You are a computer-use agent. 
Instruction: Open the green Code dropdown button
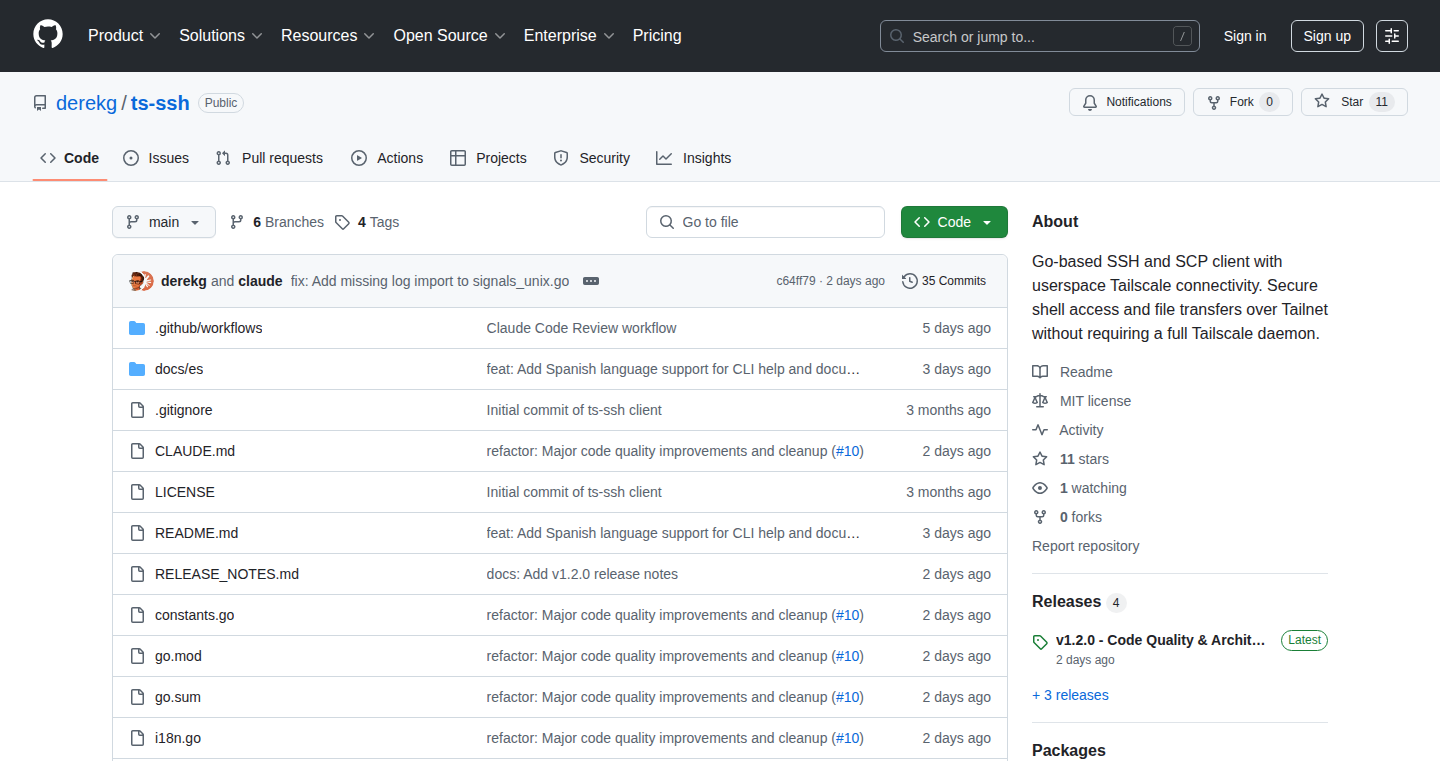click(x=954, y=222)
